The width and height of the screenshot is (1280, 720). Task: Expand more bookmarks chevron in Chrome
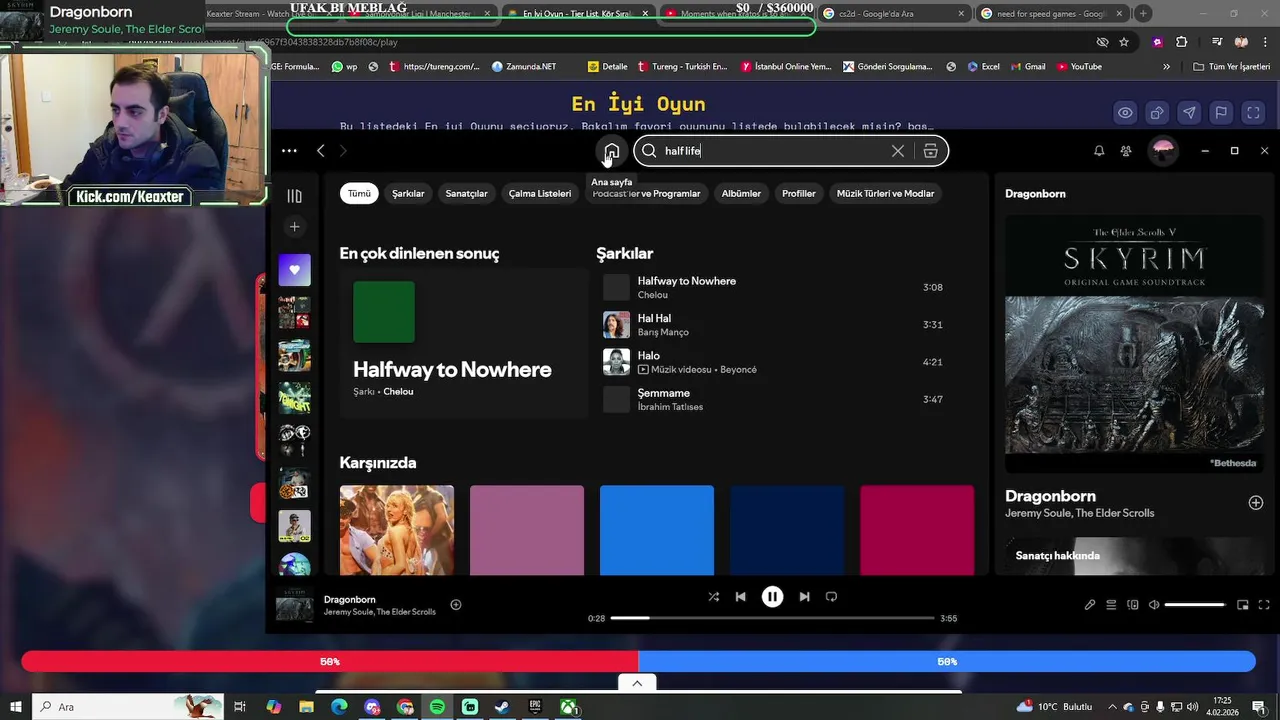click(1166, 67)
